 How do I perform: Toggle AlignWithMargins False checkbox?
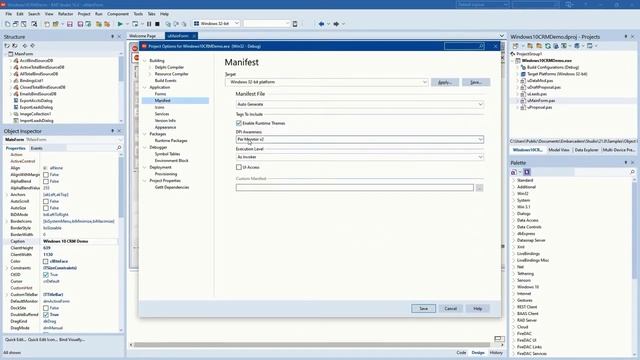tap(46, 175)
